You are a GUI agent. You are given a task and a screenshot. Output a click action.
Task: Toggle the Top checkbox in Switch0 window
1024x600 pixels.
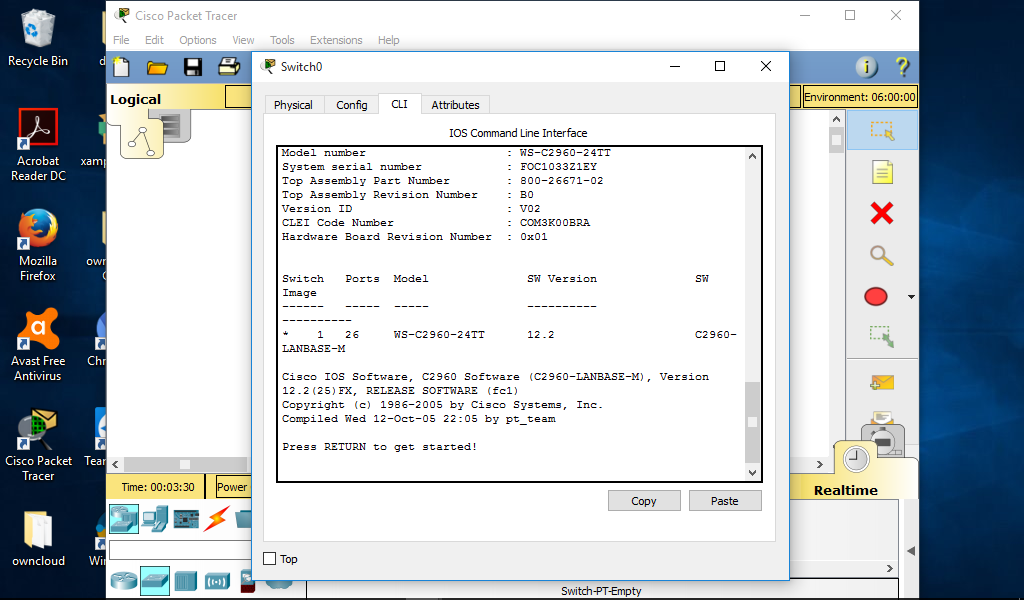pyautogui.click(x=270, y=559)
